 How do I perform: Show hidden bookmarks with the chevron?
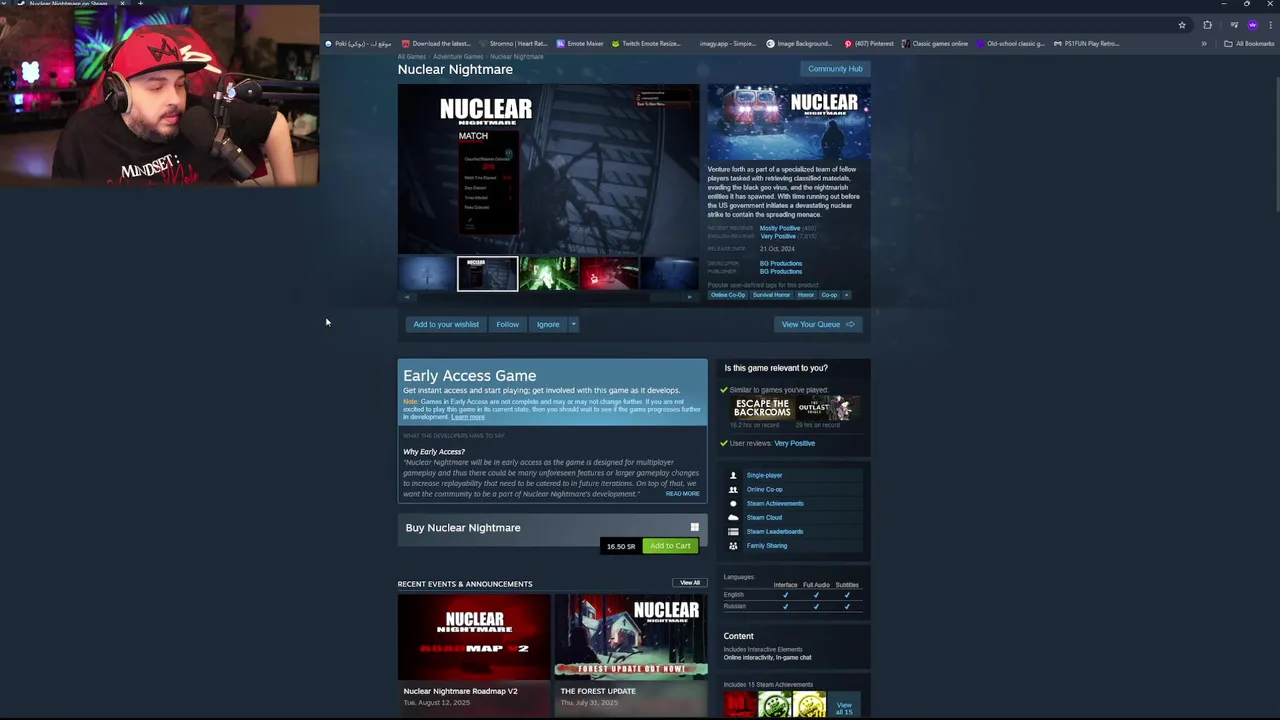click(x=1204, y=44)
